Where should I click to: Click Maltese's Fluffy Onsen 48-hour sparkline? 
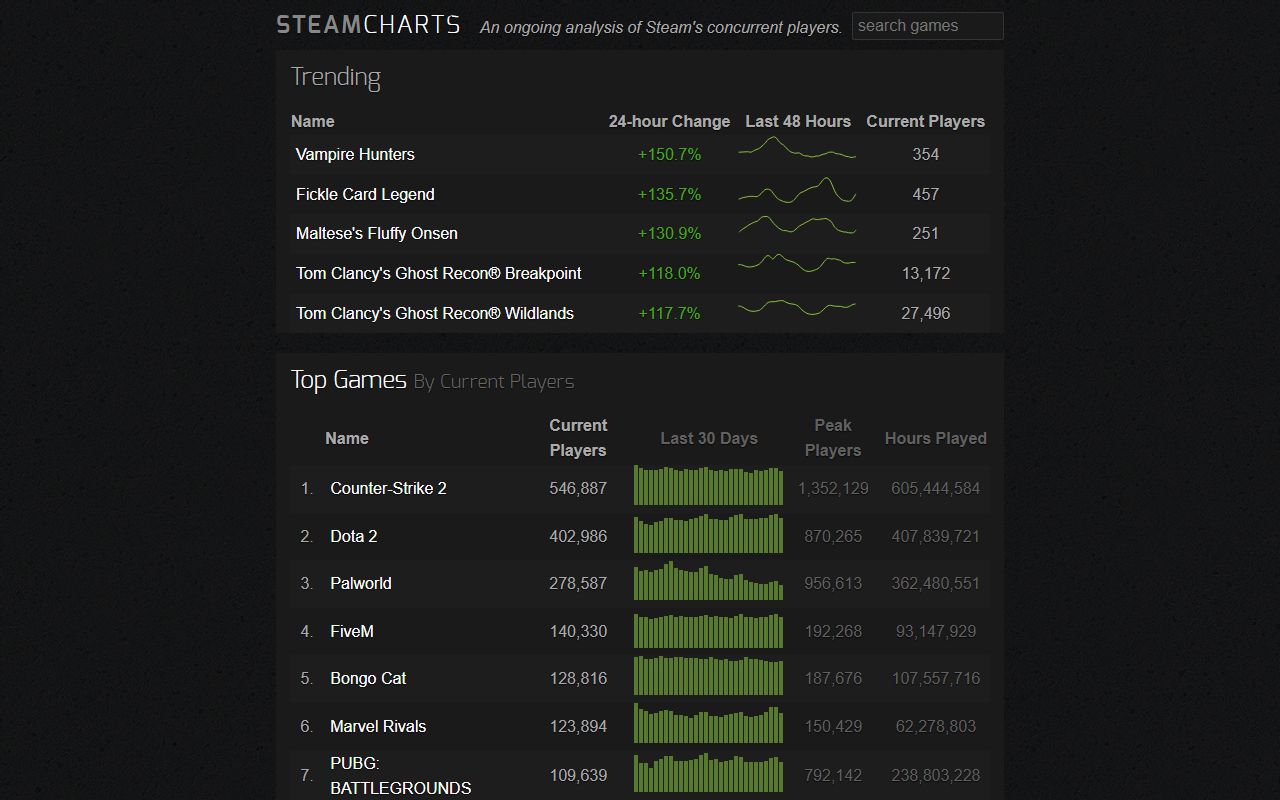click(797, 226)
